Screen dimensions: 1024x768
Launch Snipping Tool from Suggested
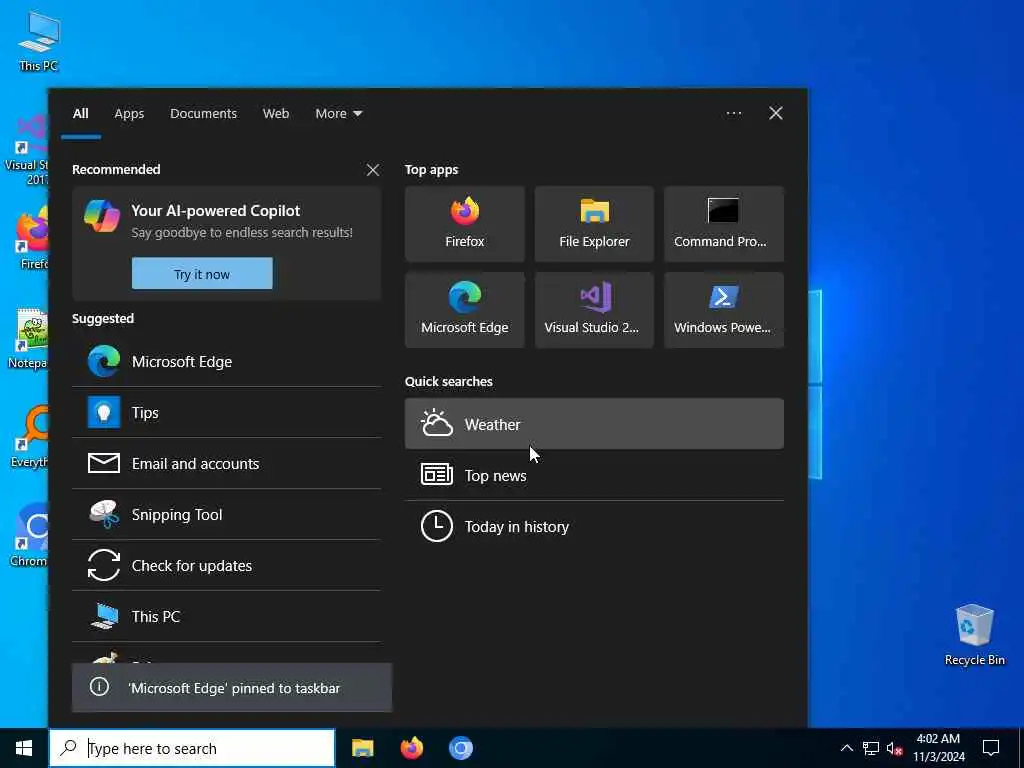[227, 514]
